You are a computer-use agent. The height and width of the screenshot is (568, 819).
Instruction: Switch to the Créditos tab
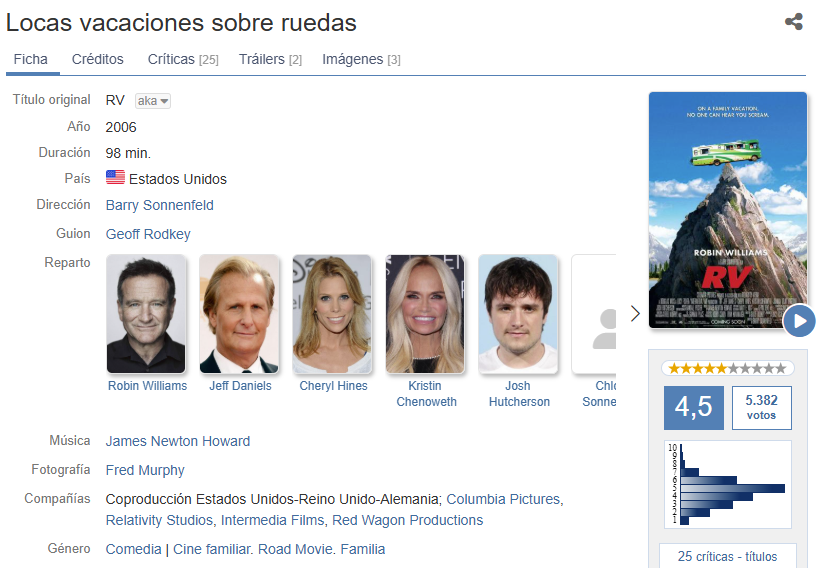[x=98, y=60]
